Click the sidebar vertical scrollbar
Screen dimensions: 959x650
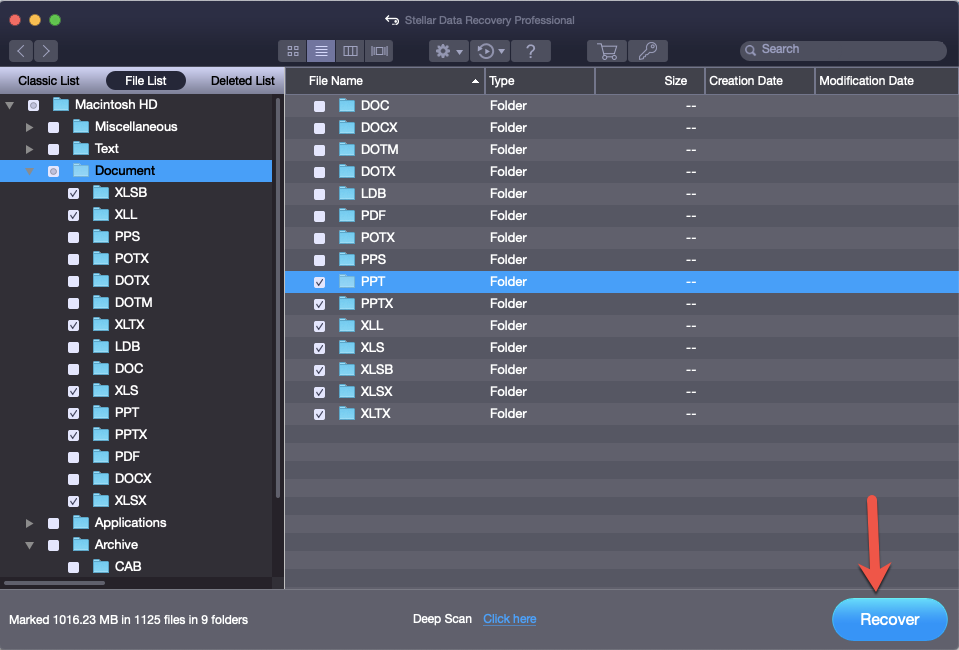click(x=278, y=300)
